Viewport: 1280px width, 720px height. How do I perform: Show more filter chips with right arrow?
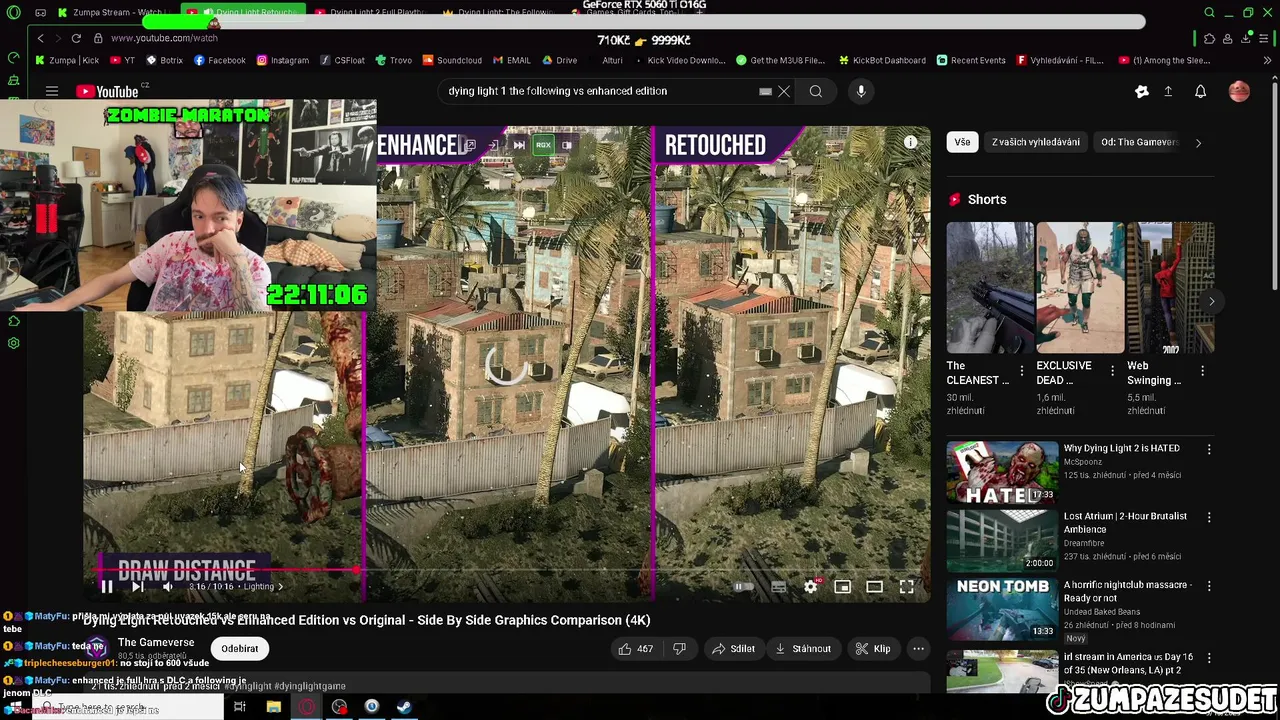[x=1198, y=142]
